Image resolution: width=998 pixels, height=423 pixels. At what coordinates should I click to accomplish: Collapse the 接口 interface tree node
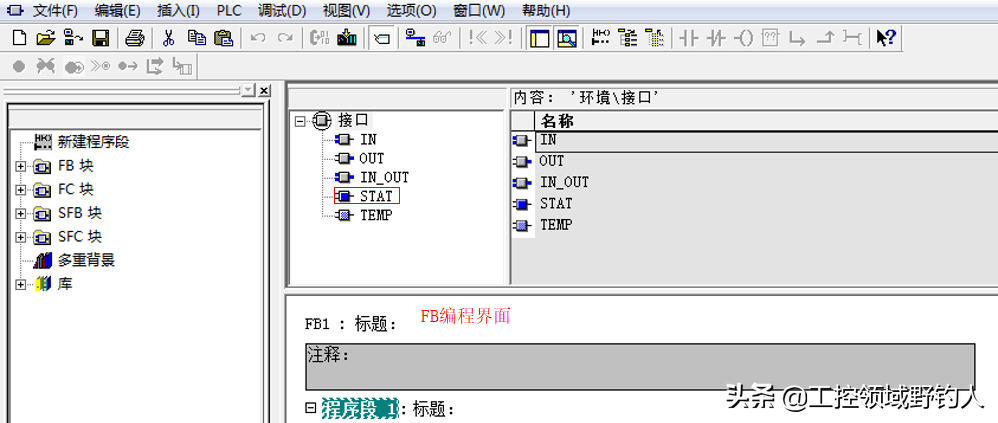(300, 120)
